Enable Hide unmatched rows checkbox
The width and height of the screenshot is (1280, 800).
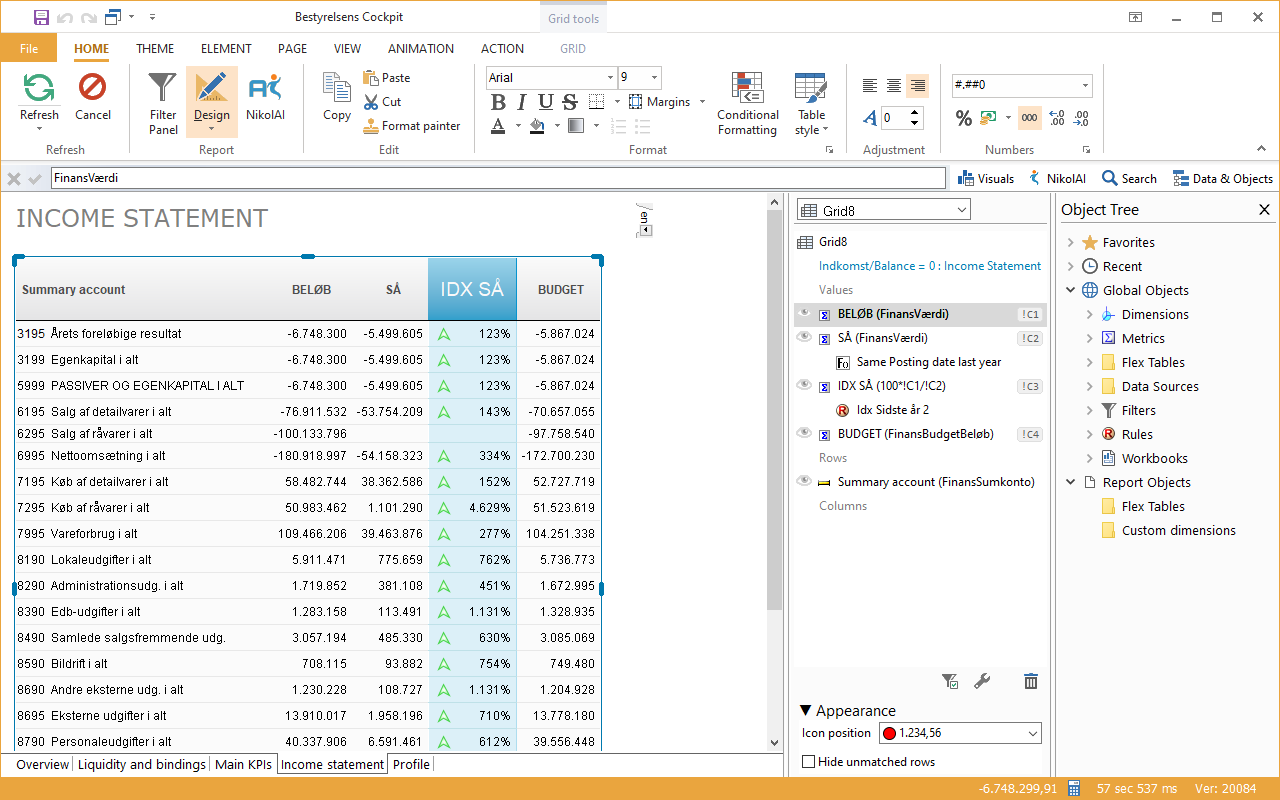(x=809, y=762)
